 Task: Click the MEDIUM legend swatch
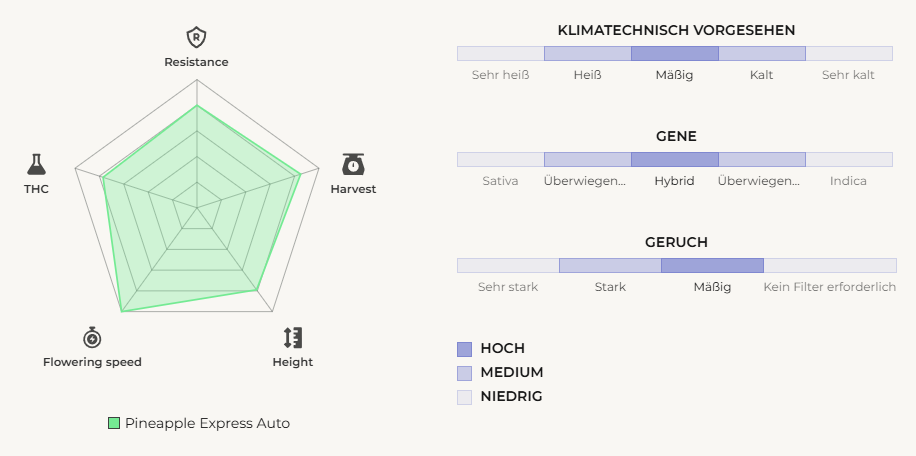[x=464, y=373]
